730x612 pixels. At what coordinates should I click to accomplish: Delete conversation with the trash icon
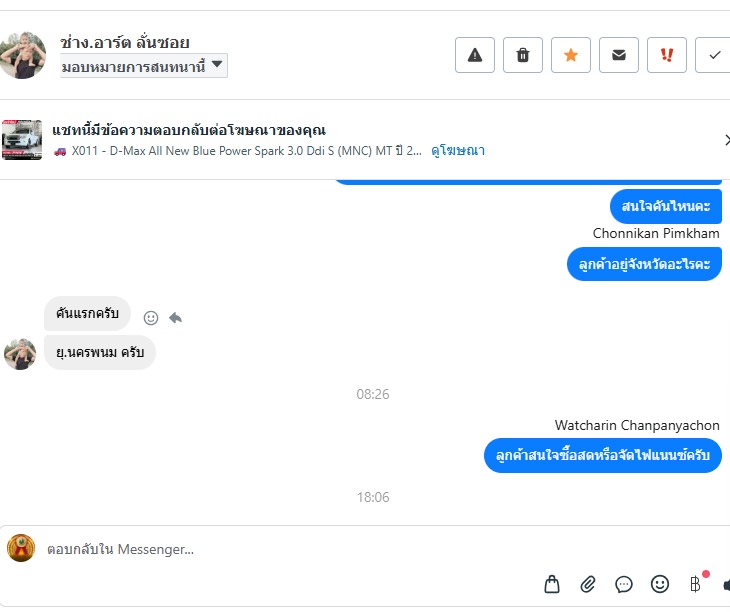point(523,55)
